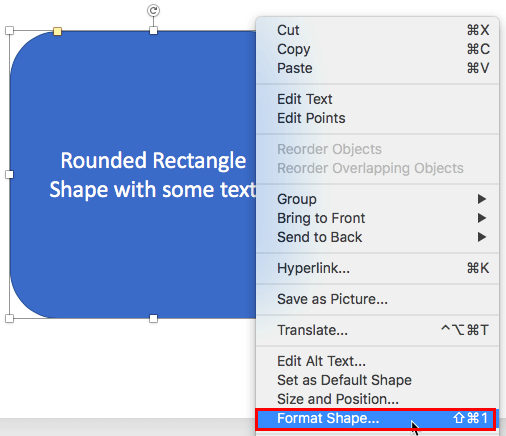Select Edit Points menu entry
The image size is (506, 436).
pyautogui.click(x=377, y=118)
